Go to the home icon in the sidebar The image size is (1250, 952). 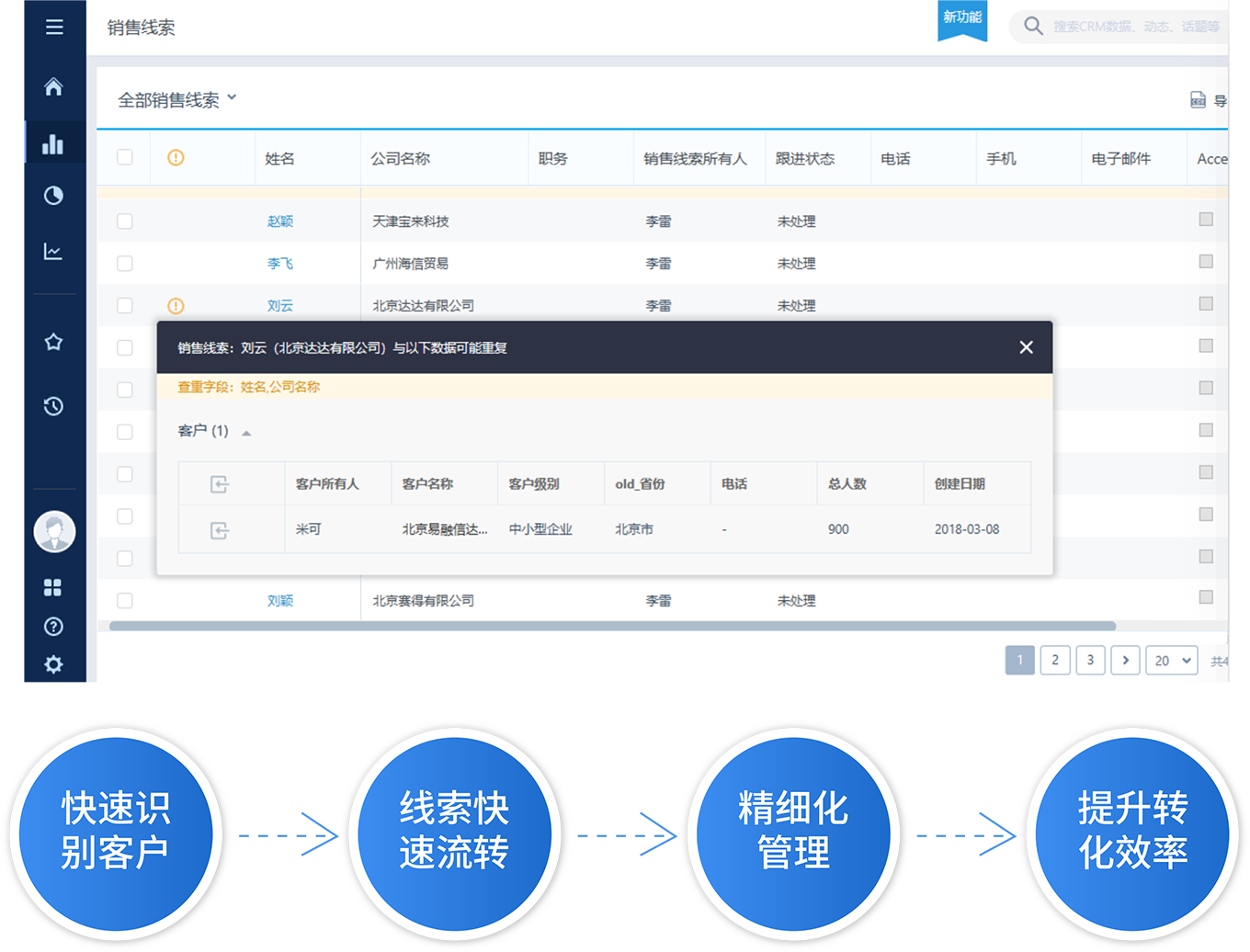(x=53, y=86)
